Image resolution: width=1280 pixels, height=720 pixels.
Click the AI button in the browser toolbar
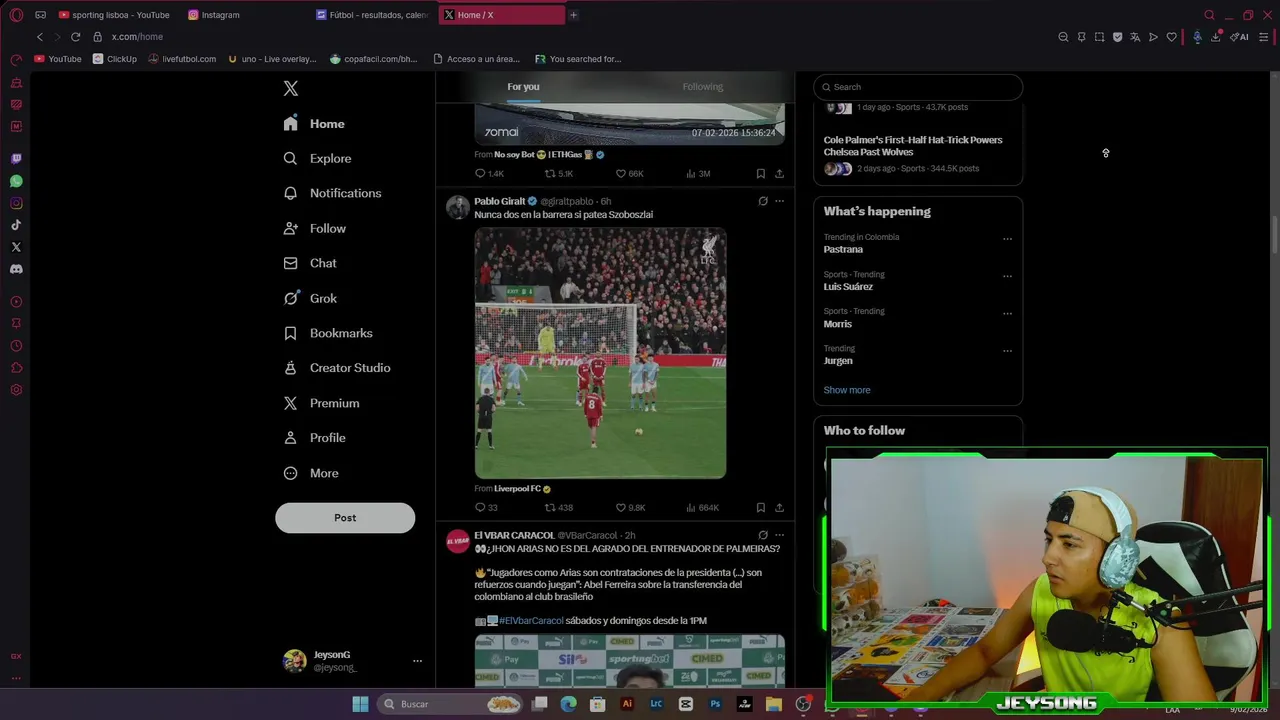1240,37
